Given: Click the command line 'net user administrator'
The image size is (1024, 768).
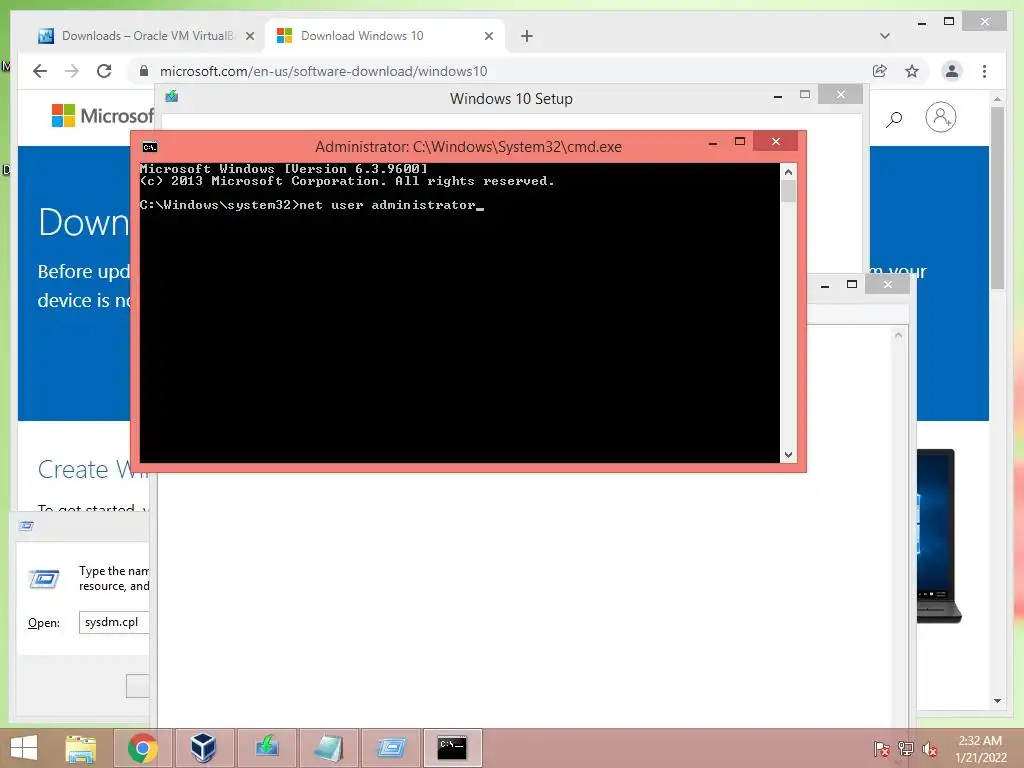Looking at the screenshot, I should (387, 205).
